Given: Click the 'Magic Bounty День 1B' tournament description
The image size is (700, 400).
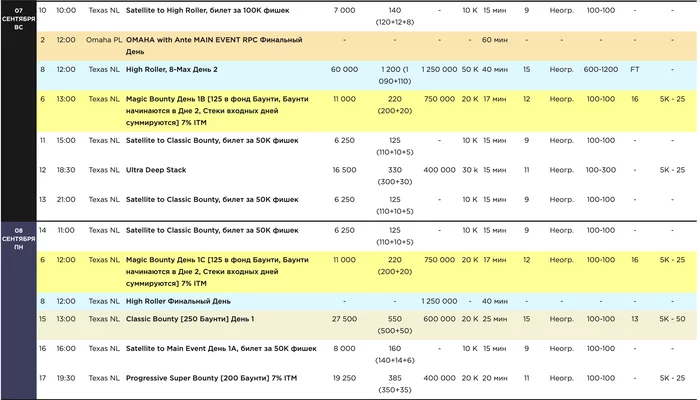Looking at the screenshot, I should tap(217, 111).
